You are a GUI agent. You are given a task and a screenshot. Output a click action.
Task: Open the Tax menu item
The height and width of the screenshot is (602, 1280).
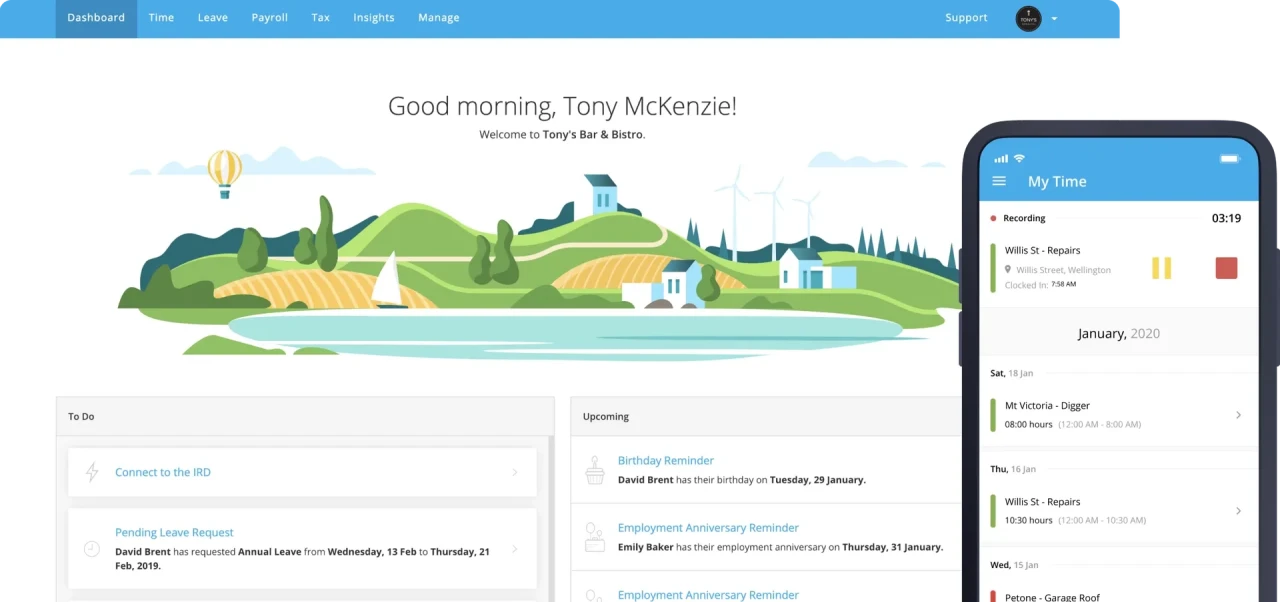point(321,18)
